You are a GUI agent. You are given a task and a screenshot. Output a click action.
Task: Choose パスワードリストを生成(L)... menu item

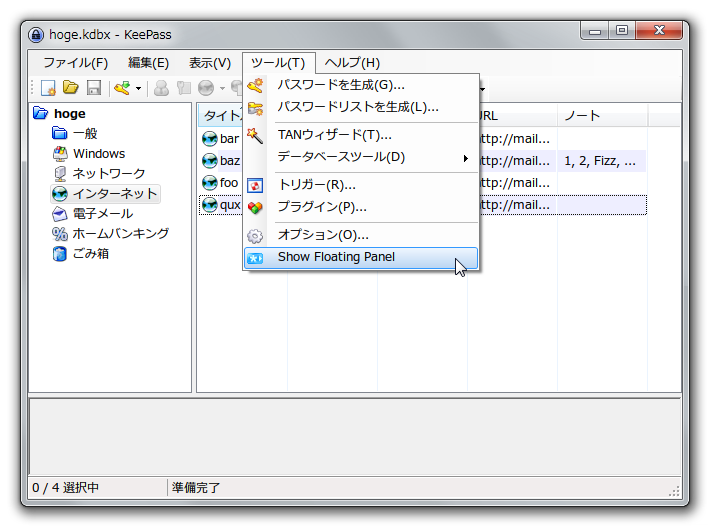click(361, 108)
